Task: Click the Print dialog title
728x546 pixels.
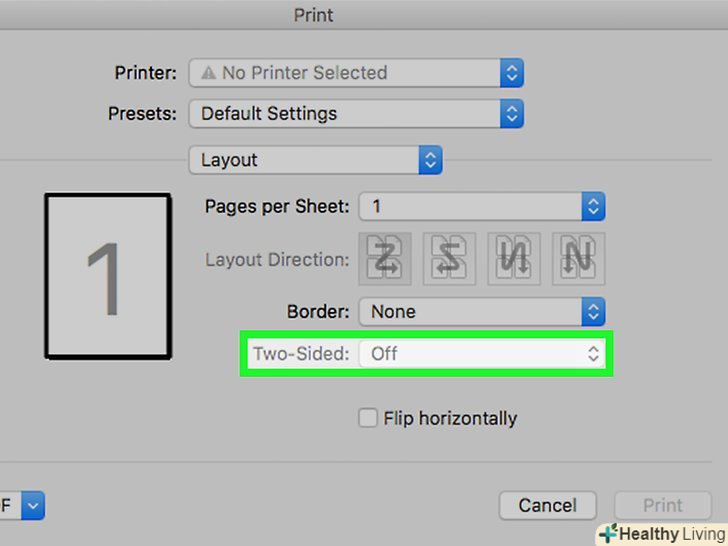Action: point(313,15)
